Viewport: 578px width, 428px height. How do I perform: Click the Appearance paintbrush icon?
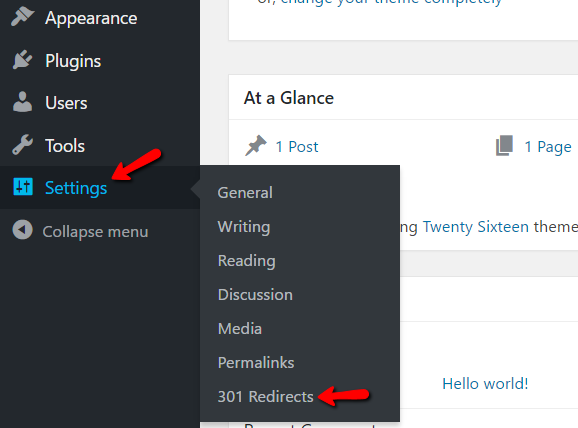[x=22, y=17]
